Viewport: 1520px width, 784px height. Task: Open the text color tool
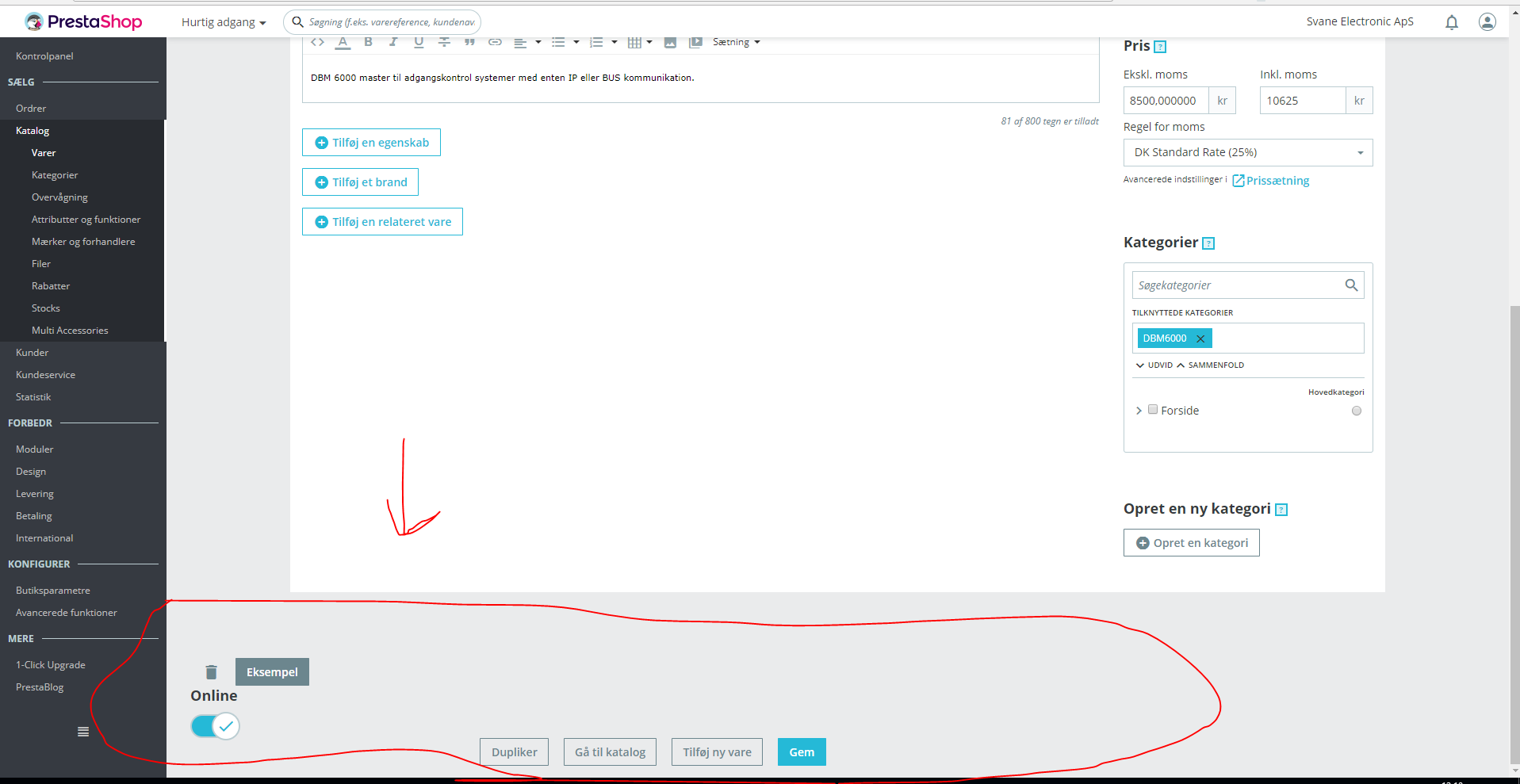(343, 42)
